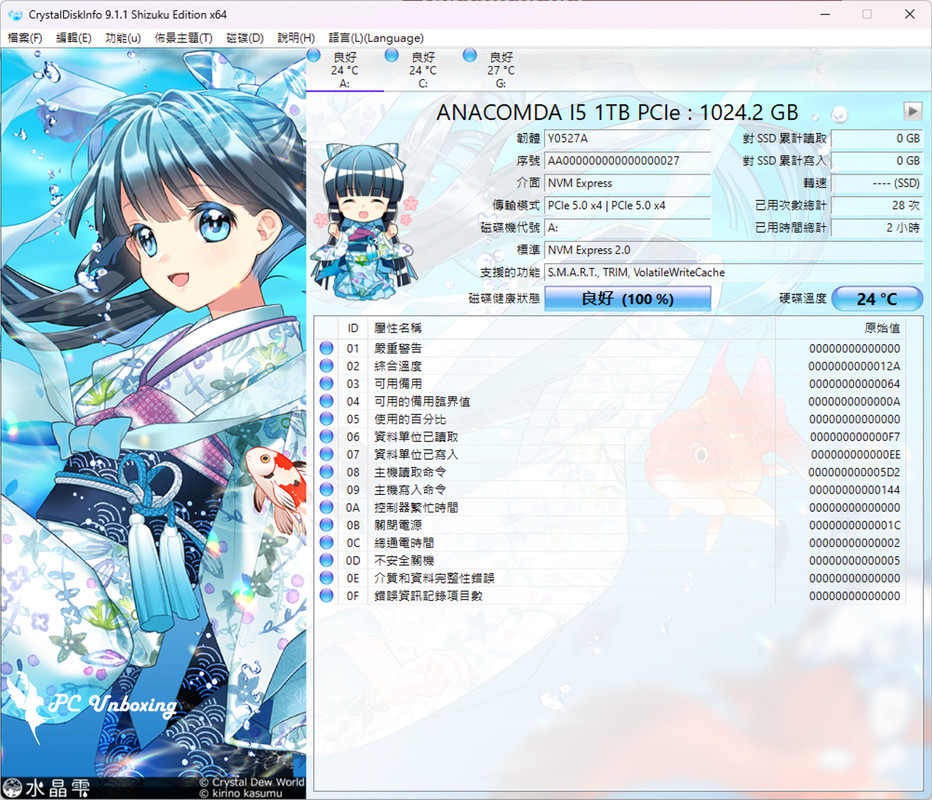Screen dimensions: 932x800
Task: Click raw value 0000000000001C
Action: pos(855,525)
